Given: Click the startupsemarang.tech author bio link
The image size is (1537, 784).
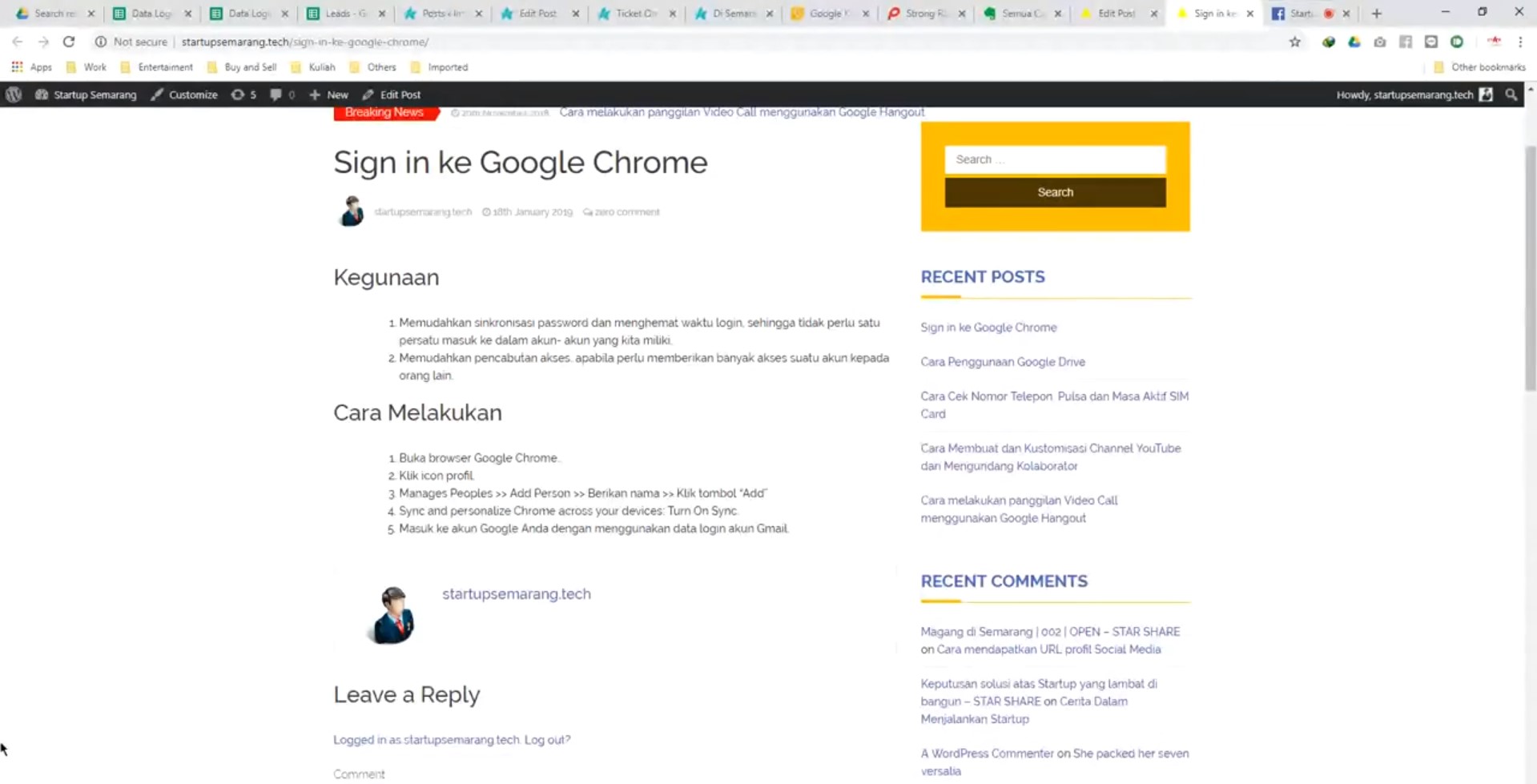Looking at the screenshot, I should [x=517, y=594].
